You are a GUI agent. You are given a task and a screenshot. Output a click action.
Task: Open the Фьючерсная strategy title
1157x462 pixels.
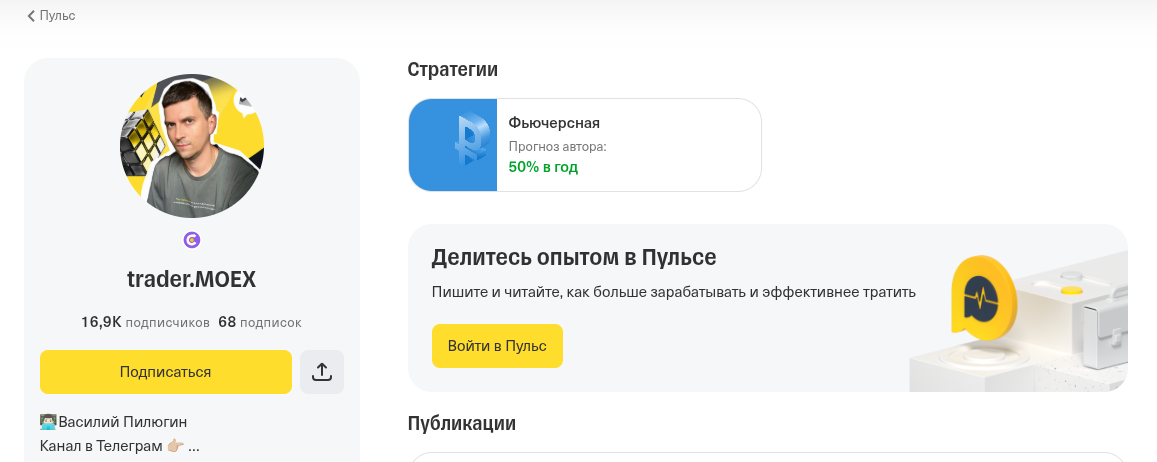click(554, 123)
